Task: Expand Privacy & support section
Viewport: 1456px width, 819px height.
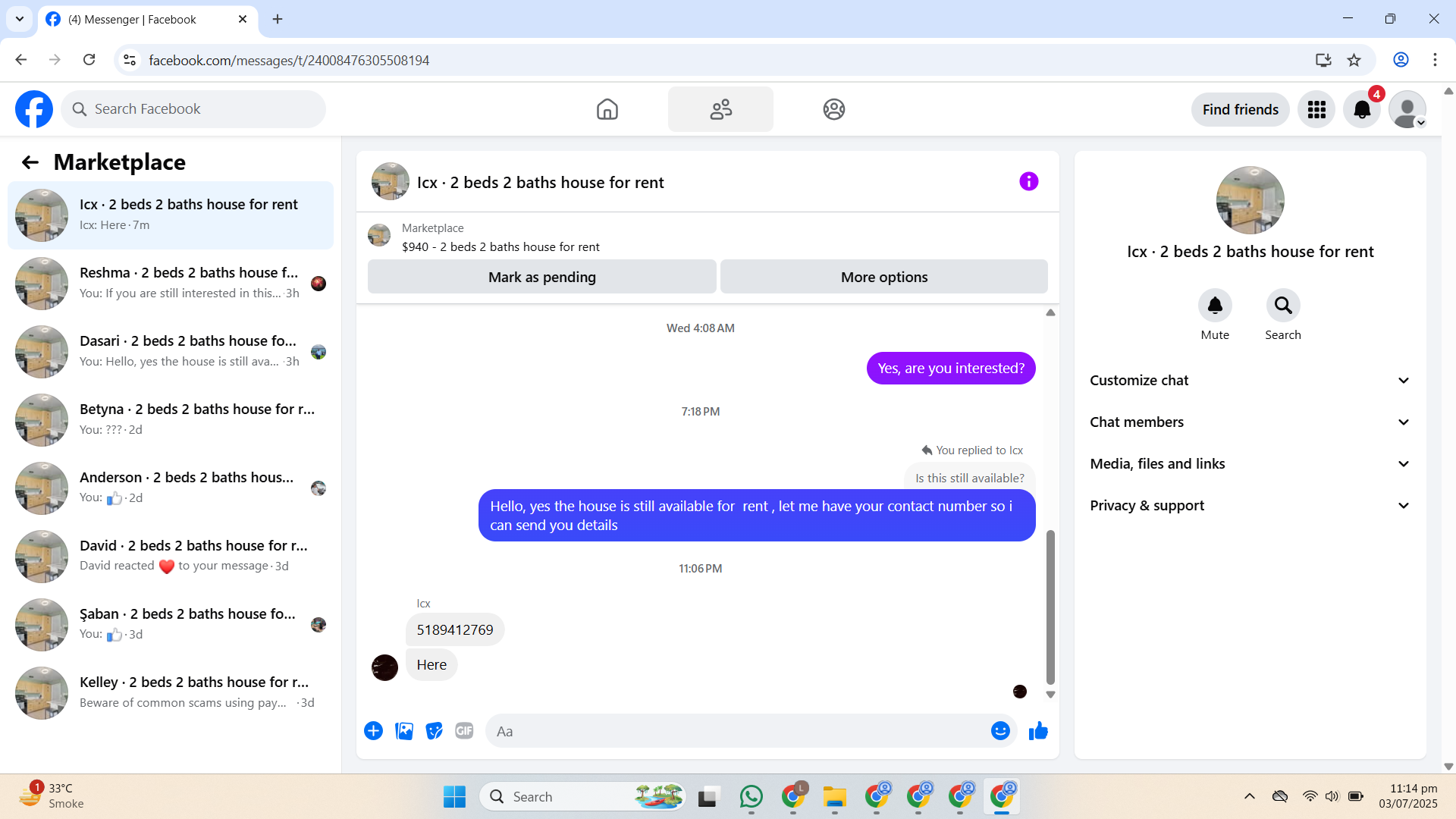Action: click(1250, 506)
